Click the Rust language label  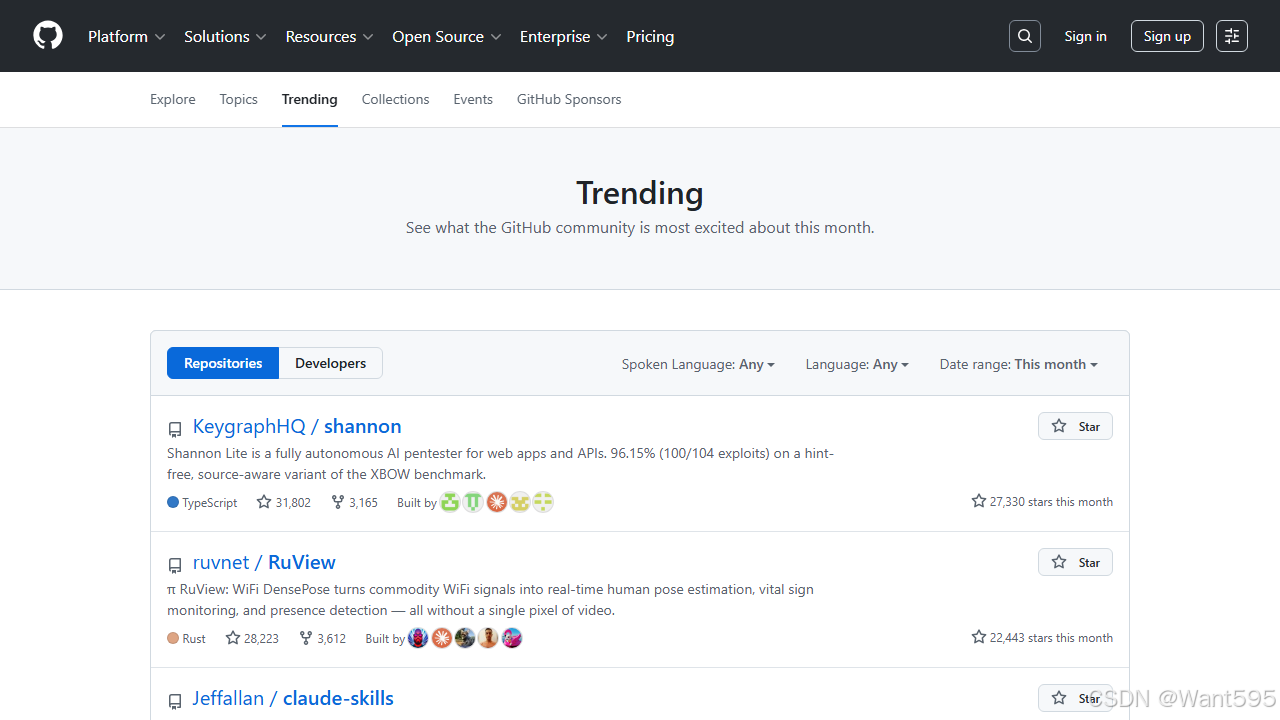[186, 638]
